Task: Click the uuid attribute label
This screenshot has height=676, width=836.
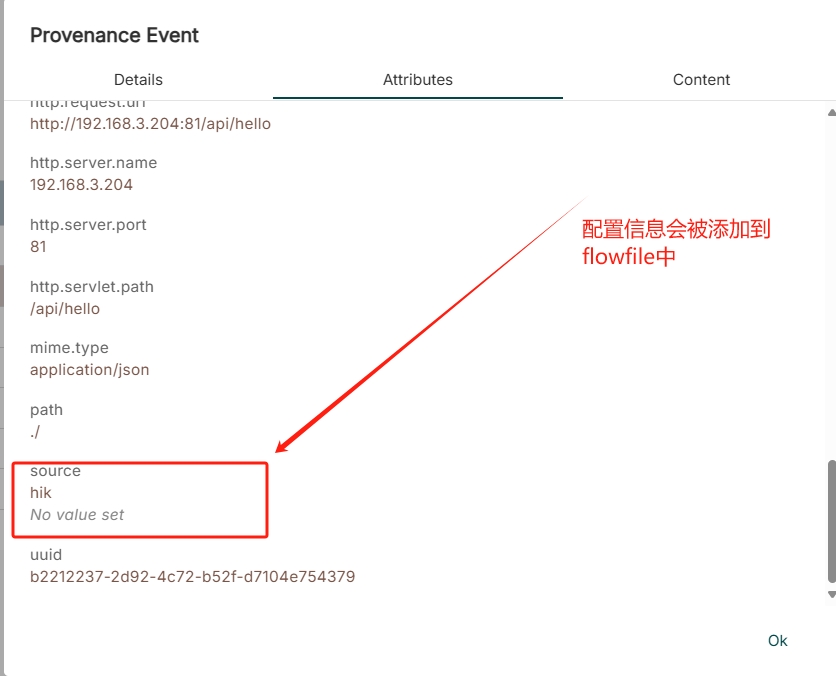Action: click(x=46, y=555)
